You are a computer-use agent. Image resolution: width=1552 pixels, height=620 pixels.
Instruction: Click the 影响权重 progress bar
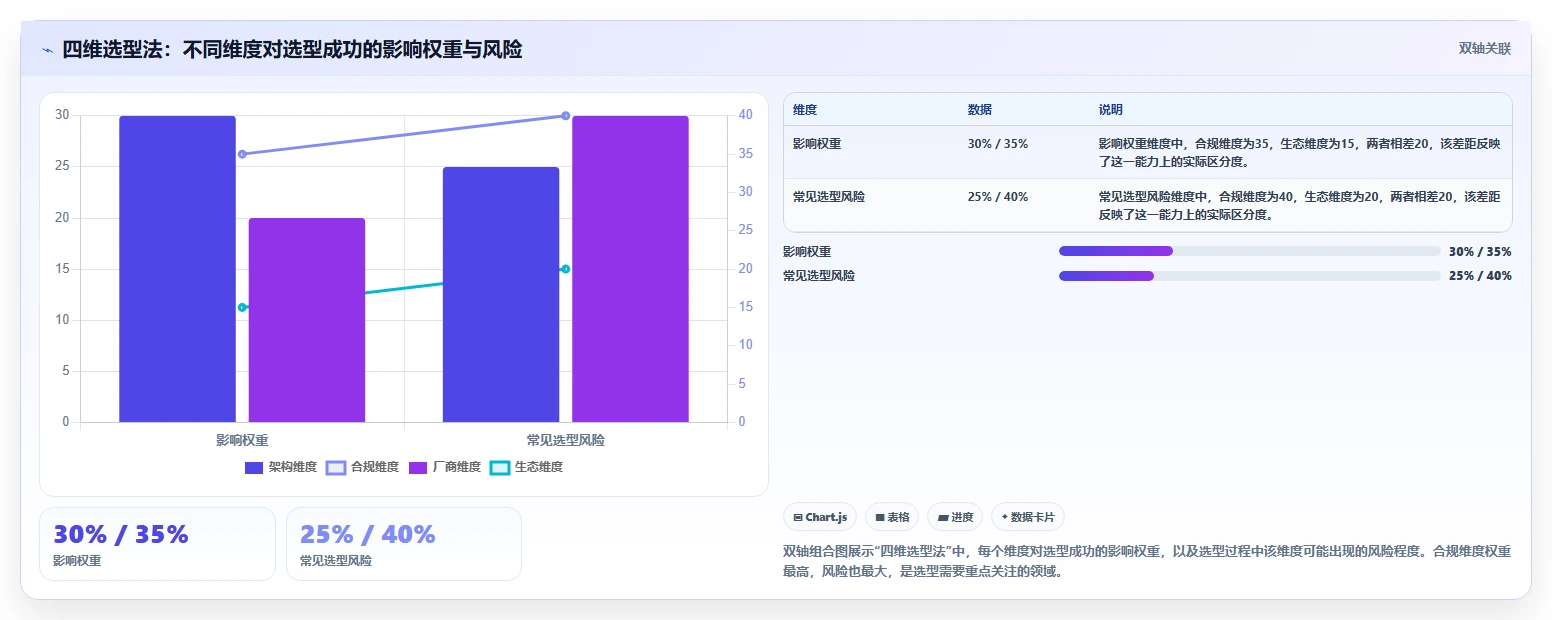coord(1249,251)
